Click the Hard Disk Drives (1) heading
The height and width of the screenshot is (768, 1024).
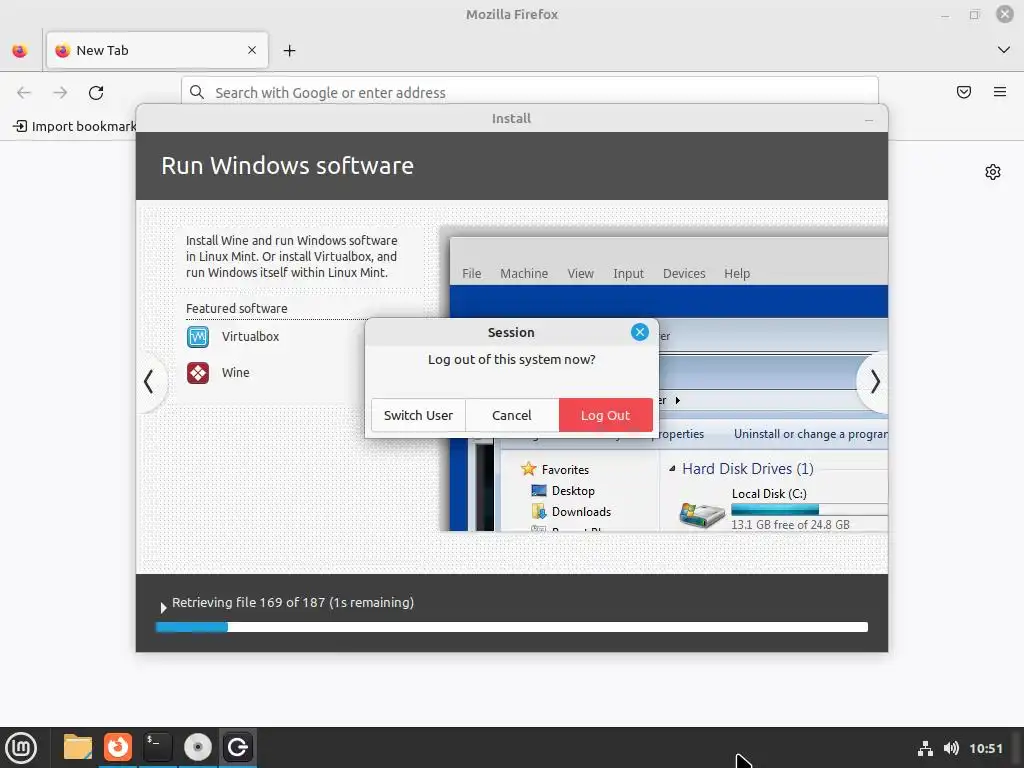coord(748,468)
